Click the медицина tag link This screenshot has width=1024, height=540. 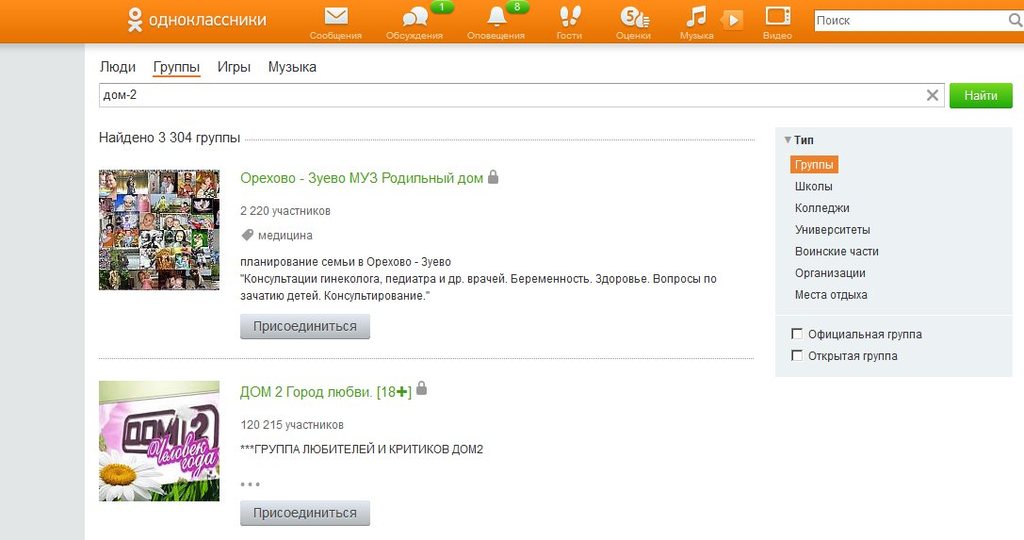pyautogui.click(x=285, y=235)
